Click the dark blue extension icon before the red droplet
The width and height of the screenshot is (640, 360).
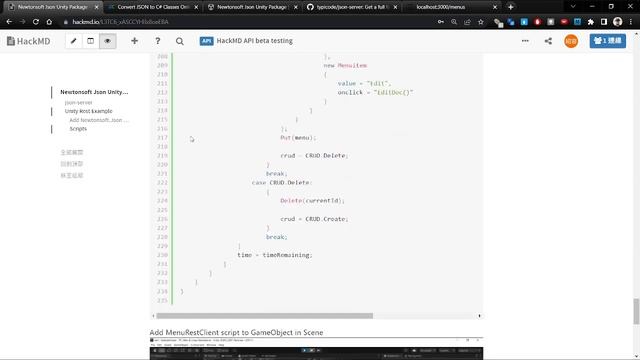click(x=511, y=22)
